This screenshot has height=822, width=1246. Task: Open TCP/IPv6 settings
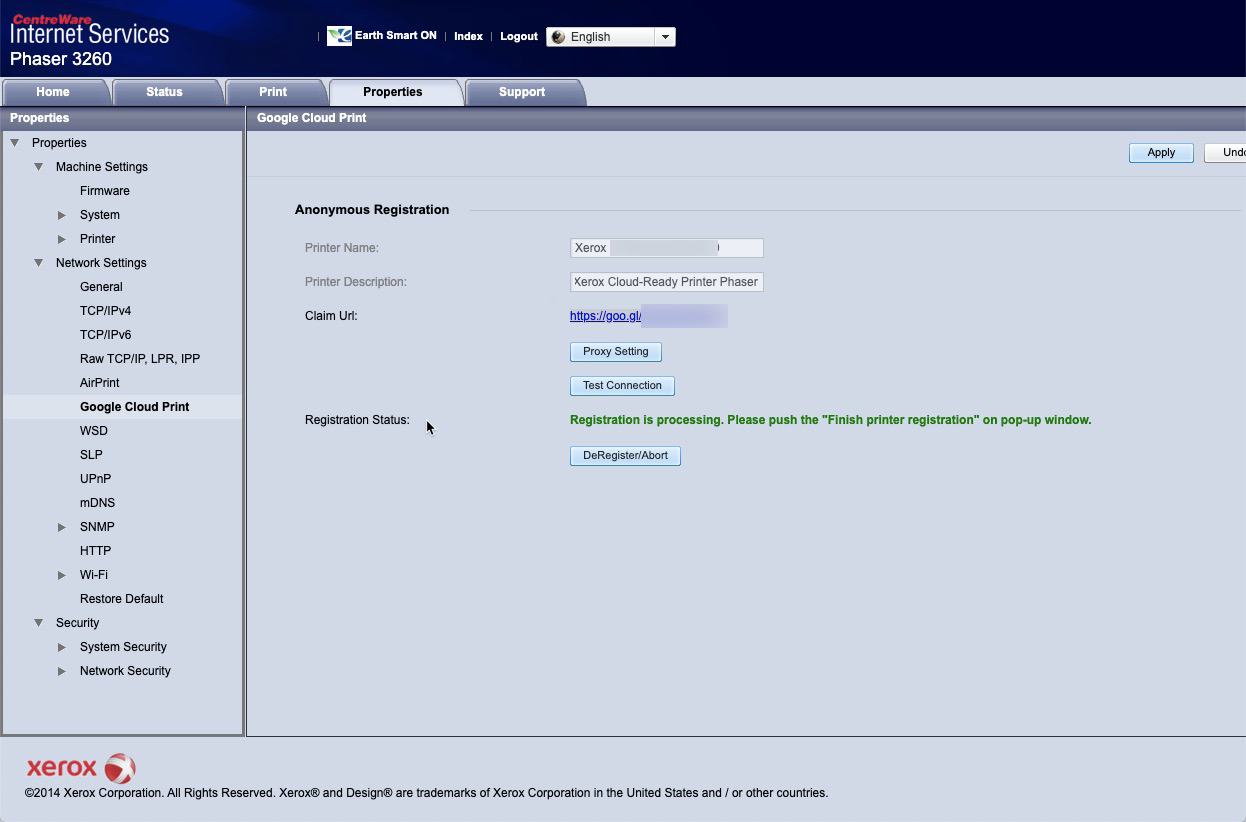(x=106, y=335)
